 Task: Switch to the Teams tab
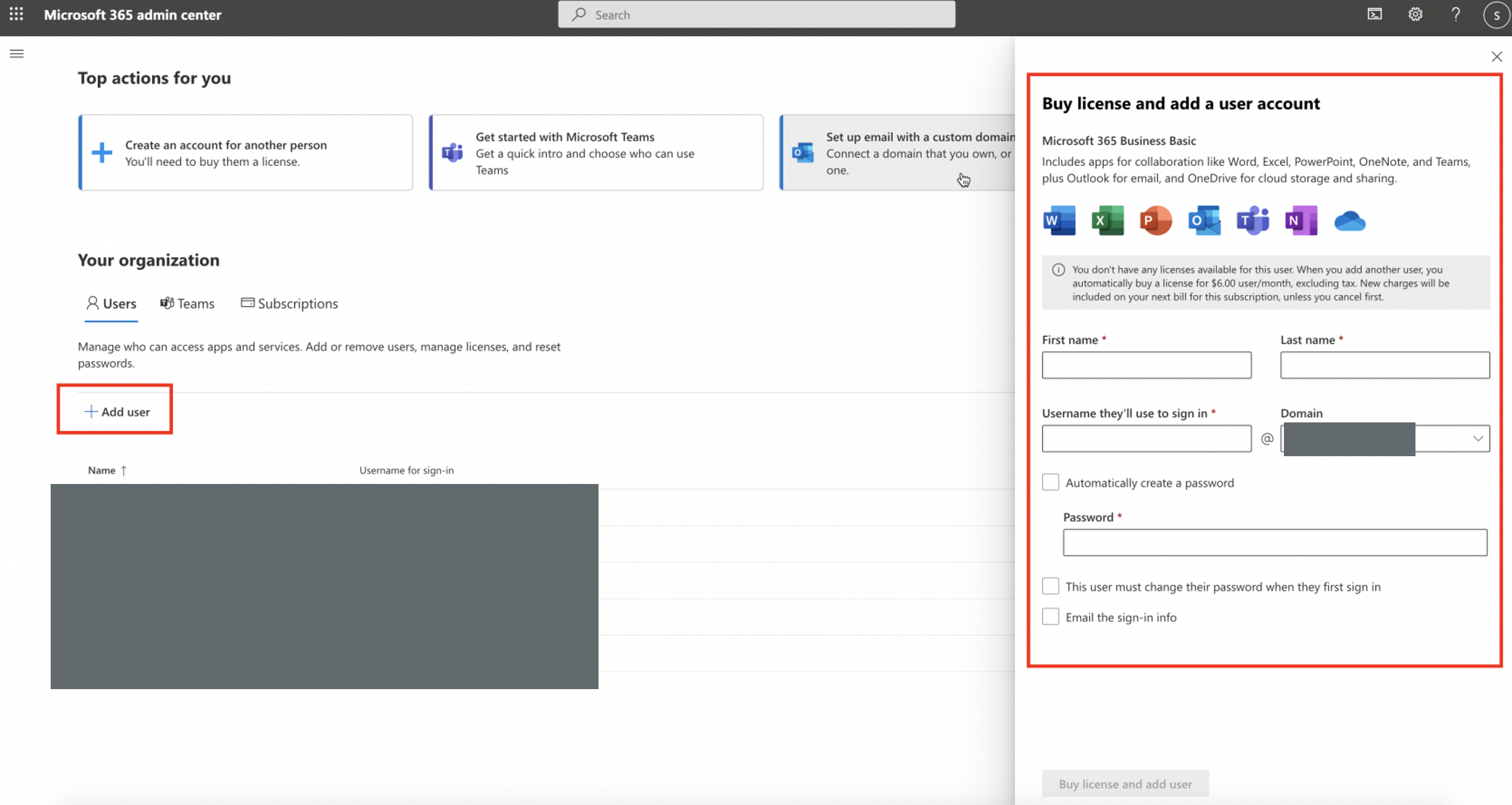187,303
